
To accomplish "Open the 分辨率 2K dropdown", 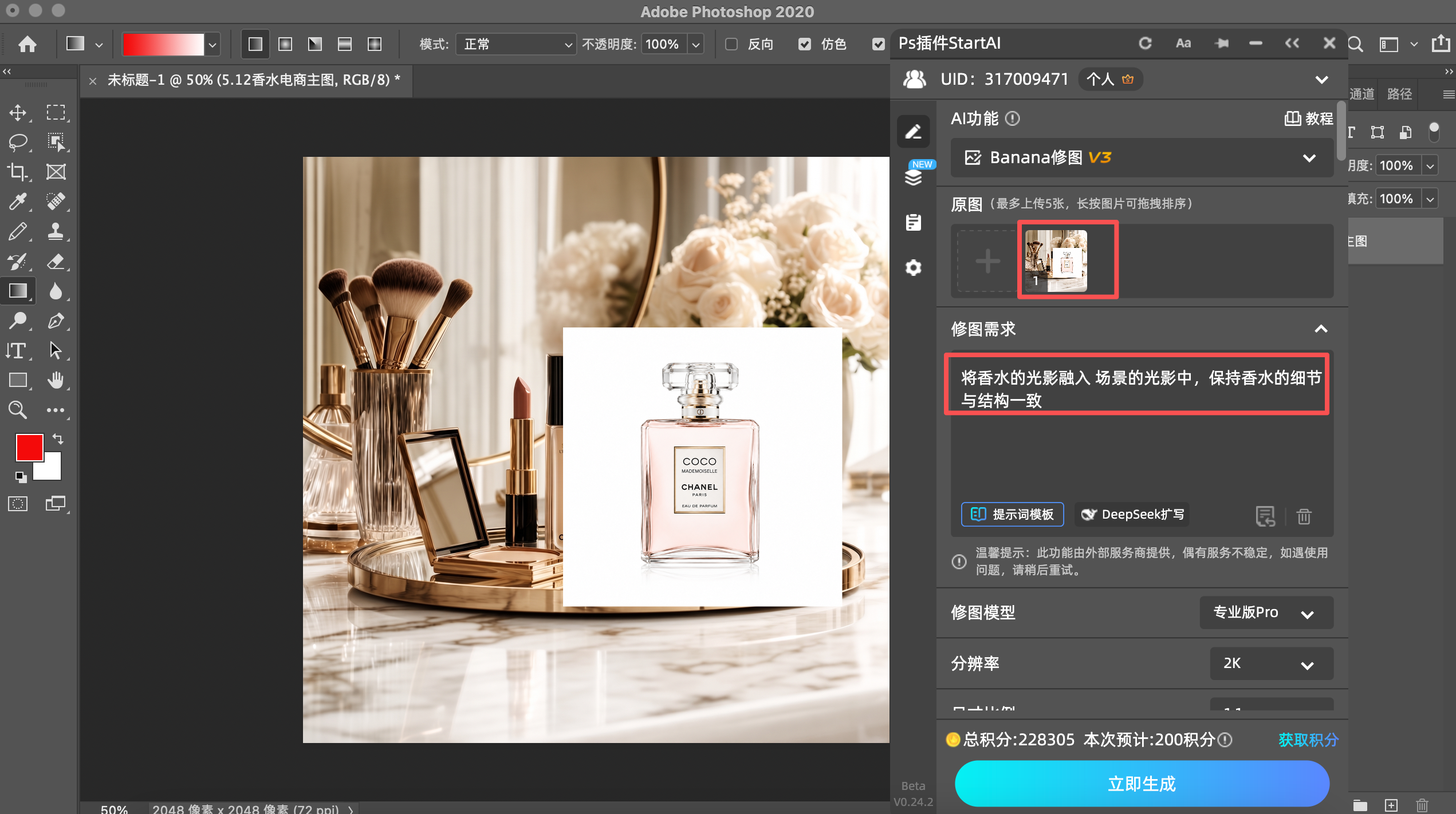I will pos(1271,663).
